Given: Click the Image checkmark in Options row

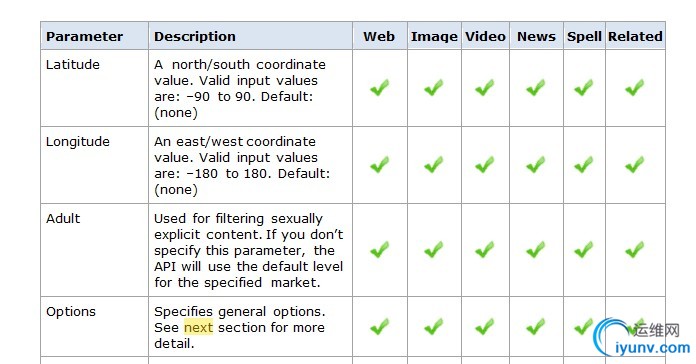Looking at the screenshot, I should [x=434, y=327].
